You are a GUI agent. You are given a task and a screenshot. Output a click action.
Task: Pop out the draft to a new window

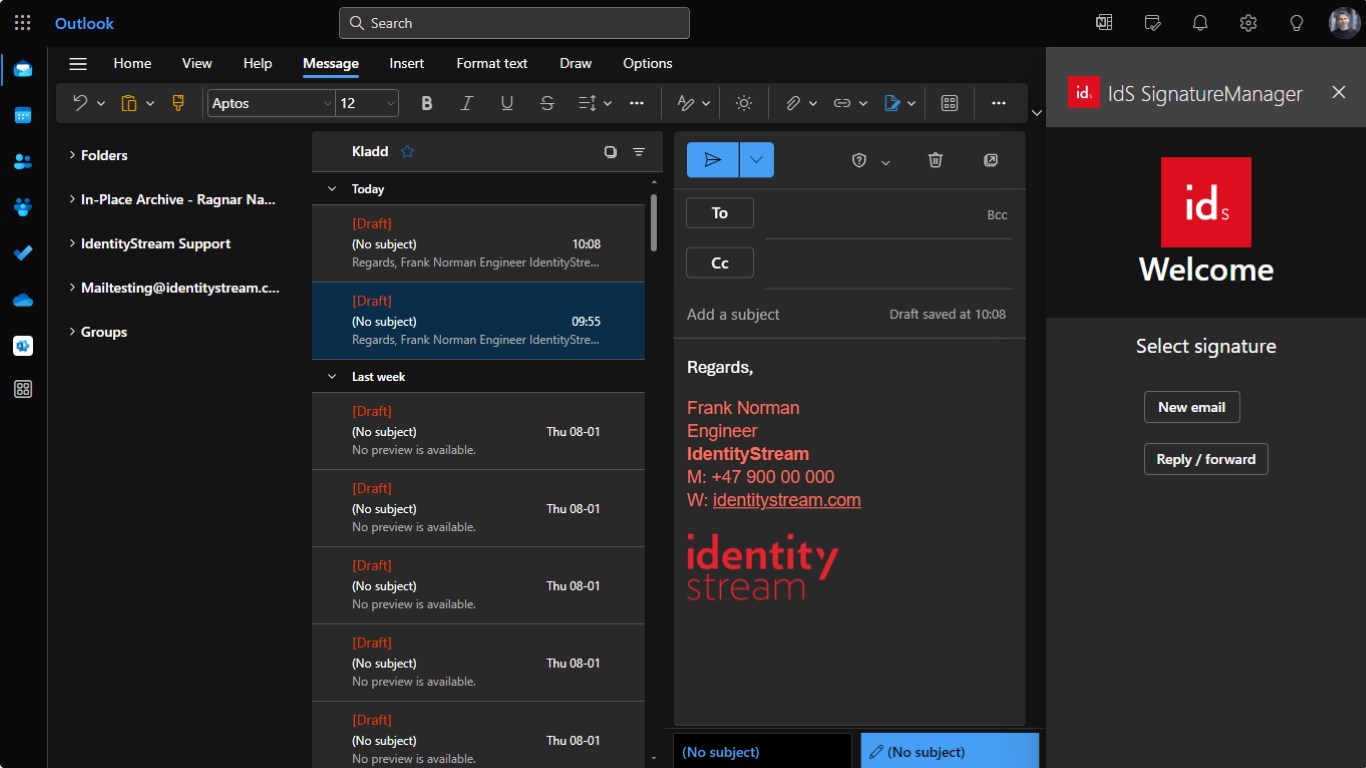coord(991,160)
